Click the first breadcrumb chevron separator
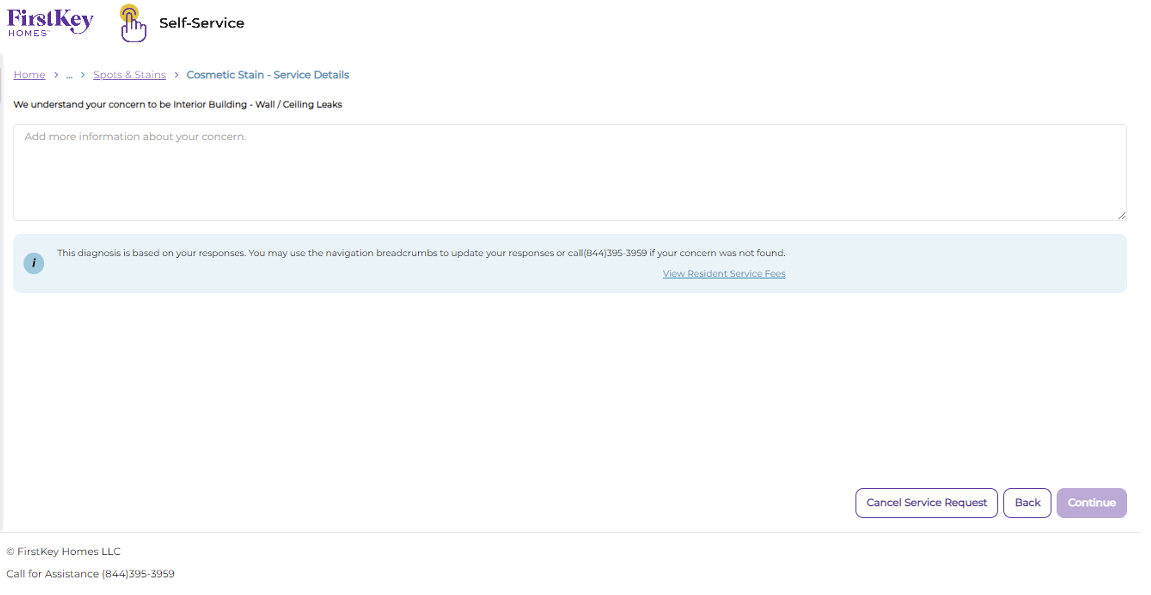Screen dimensions: 1151x595 [x=56, y=75]
